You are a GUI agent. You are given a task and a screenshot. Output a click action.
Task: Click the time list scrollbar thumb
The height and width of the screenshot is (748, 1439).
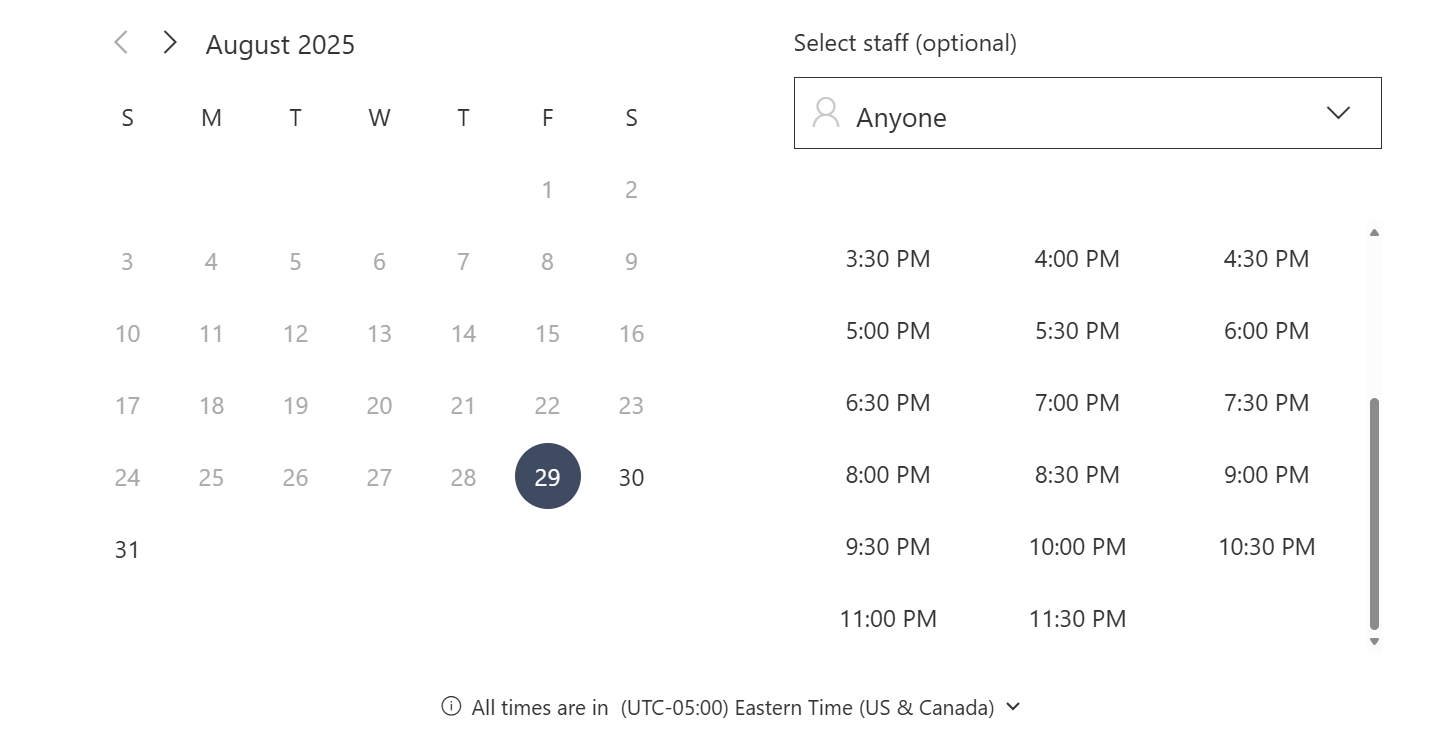(1374, 513)
